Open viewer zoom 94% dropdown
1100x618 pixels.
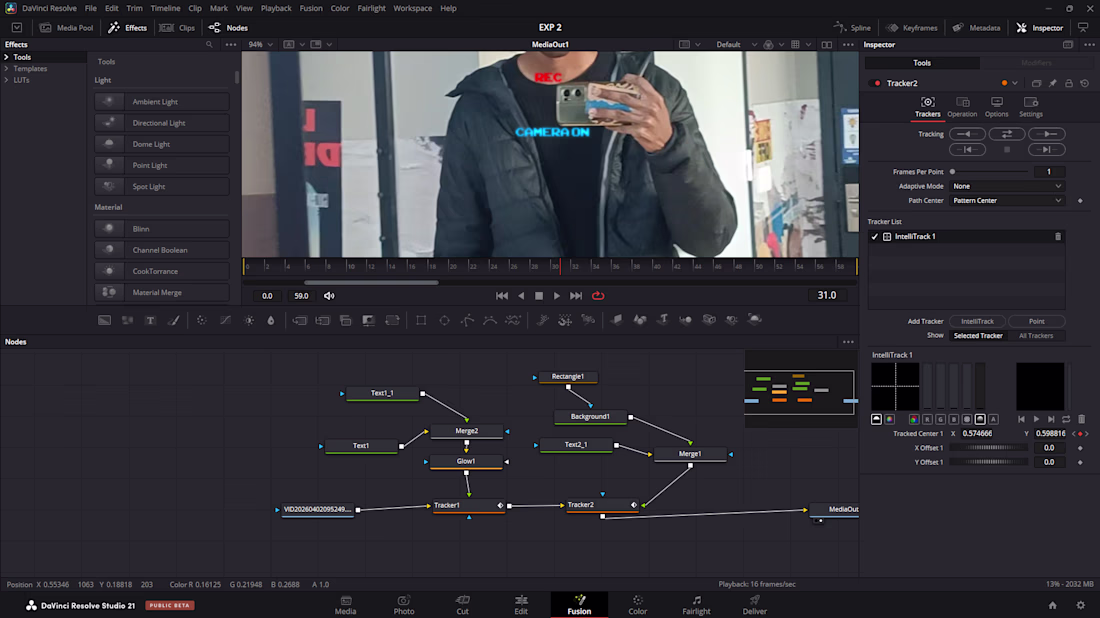point(260,44)
